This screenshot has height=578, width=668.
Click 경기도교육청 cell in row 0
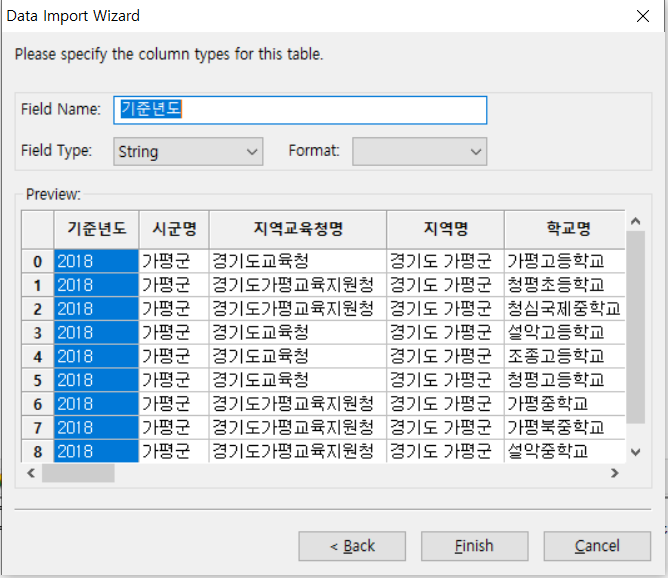(298, 261)
